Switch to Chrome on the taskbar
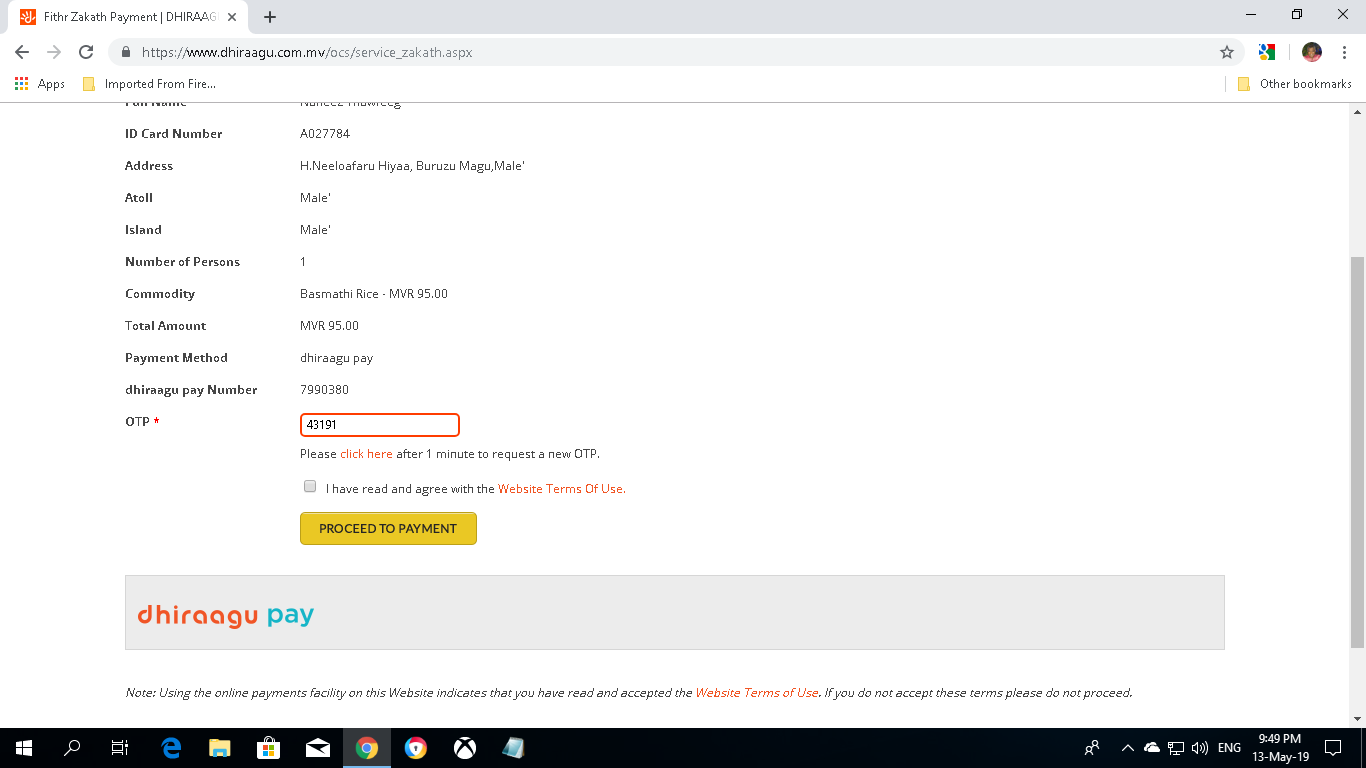 367,747
